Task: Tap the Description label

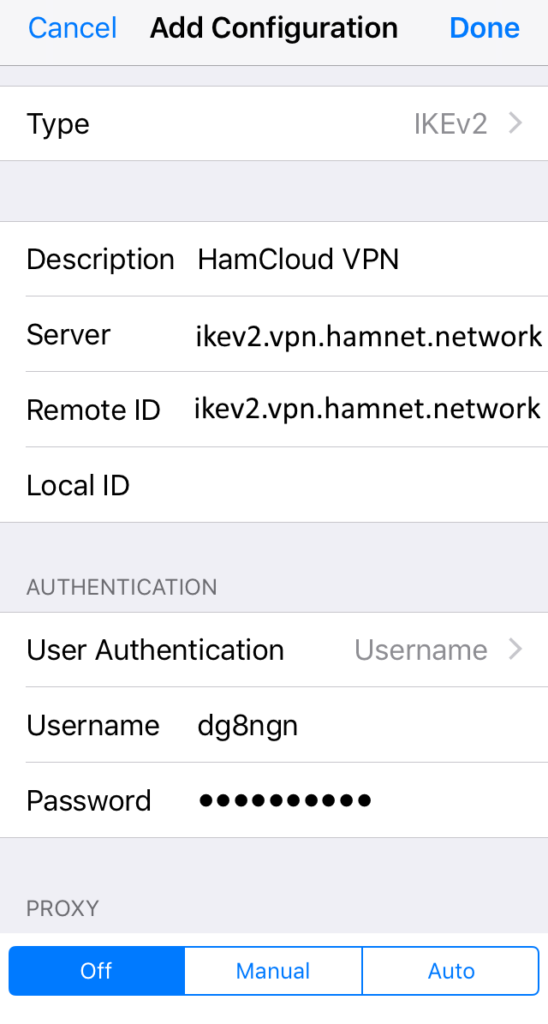Action: 101,260
